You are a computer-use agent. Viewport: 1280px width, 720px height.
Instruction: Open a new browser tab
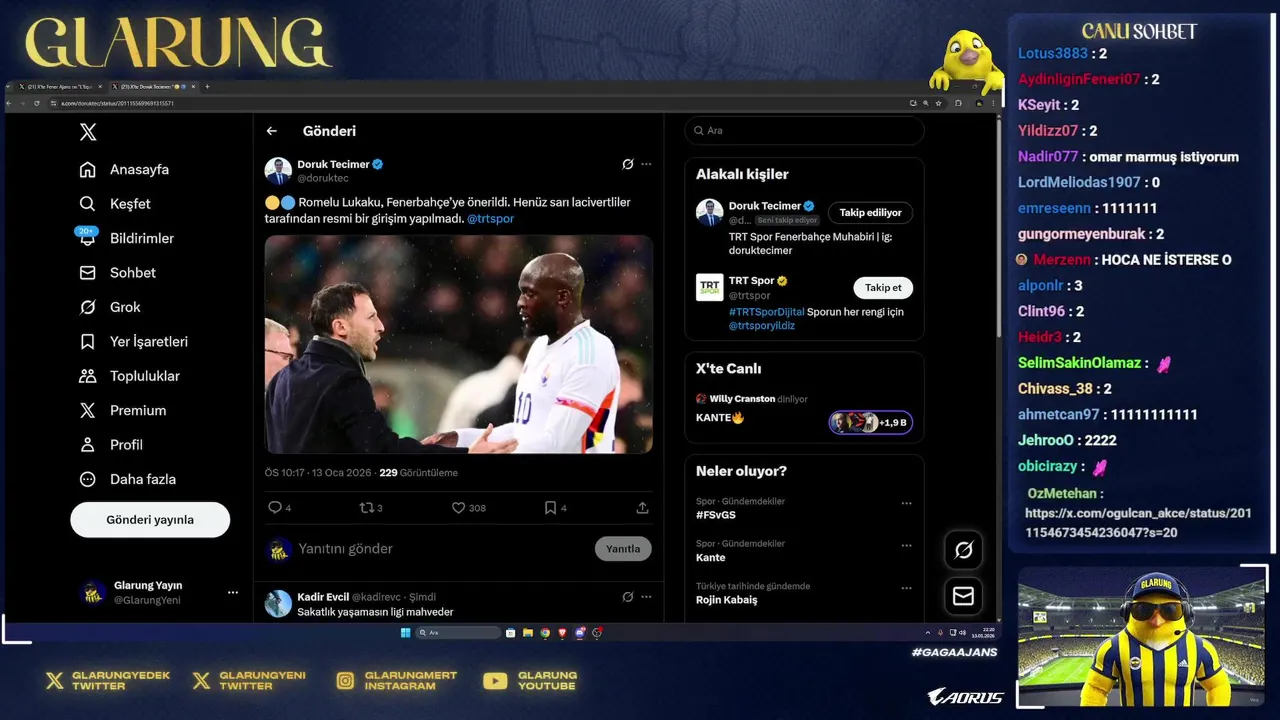tap(207, 87)
